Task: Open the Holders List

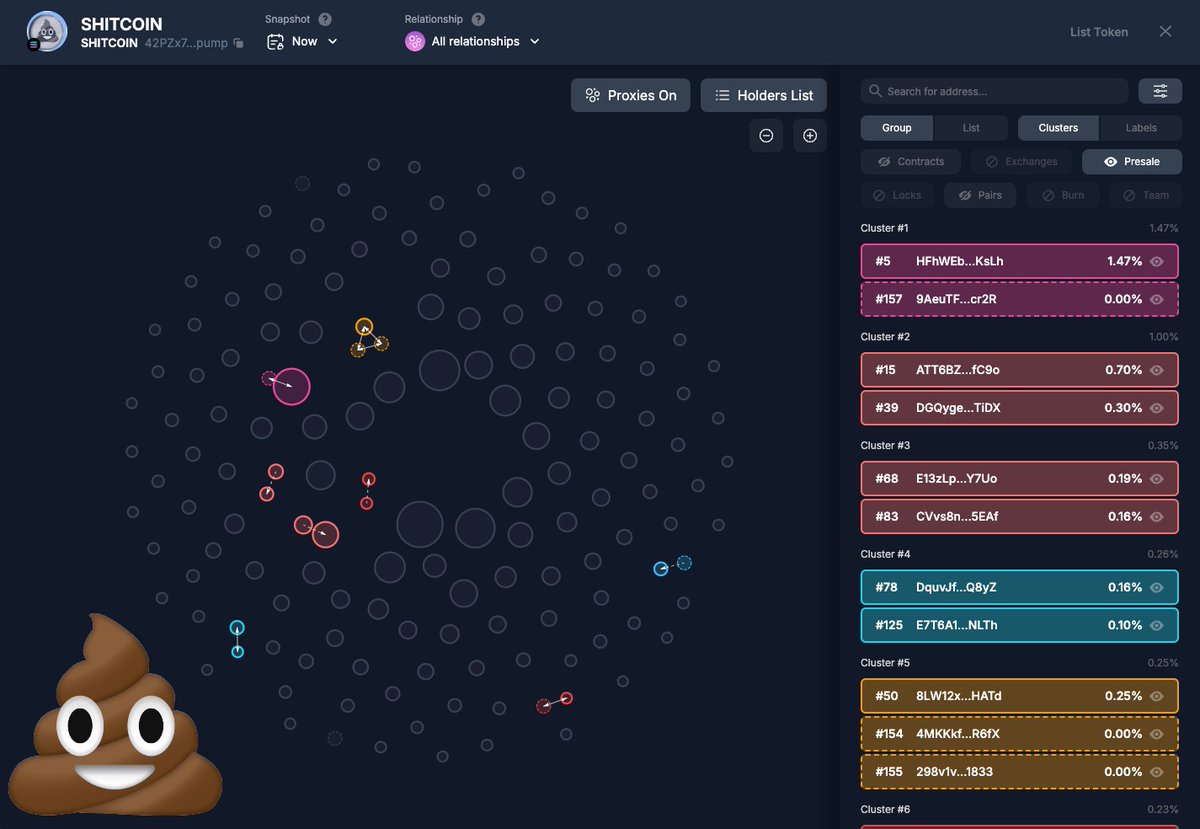Action: [x=764, y=95]
